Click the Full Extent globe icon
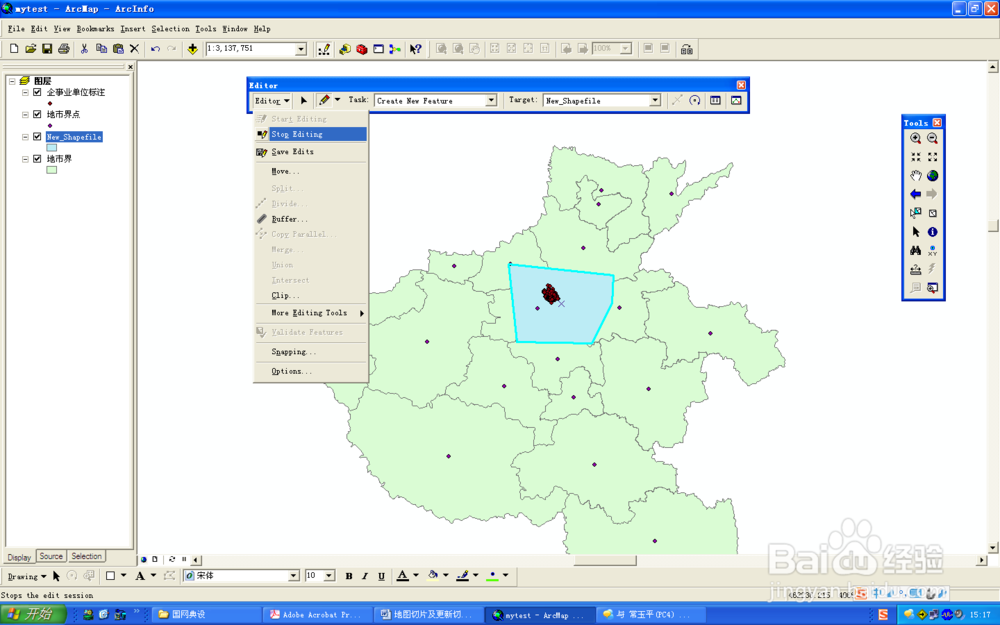This screenshot has height=625, width=1000. (x=932, y=175)
